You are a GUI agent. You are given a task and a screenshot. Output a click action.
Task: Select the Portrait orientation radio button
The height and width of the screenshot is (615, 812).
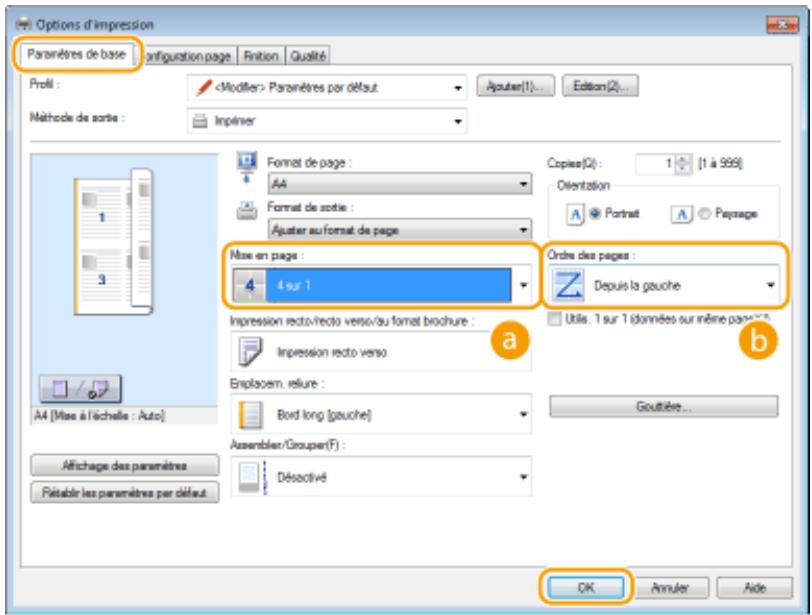595,213
